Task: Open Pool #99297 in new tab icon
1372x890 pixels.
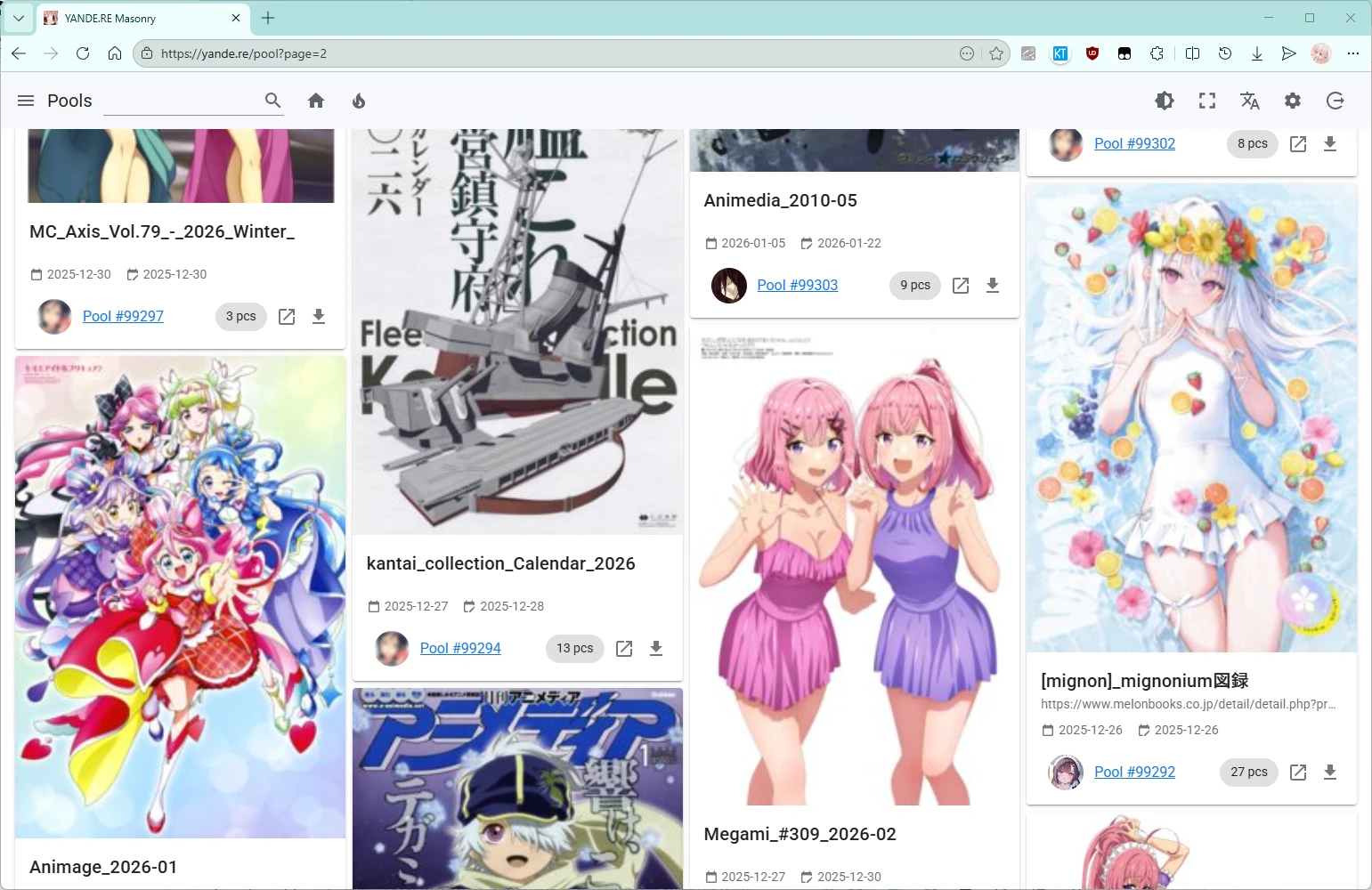Action: 287,317
